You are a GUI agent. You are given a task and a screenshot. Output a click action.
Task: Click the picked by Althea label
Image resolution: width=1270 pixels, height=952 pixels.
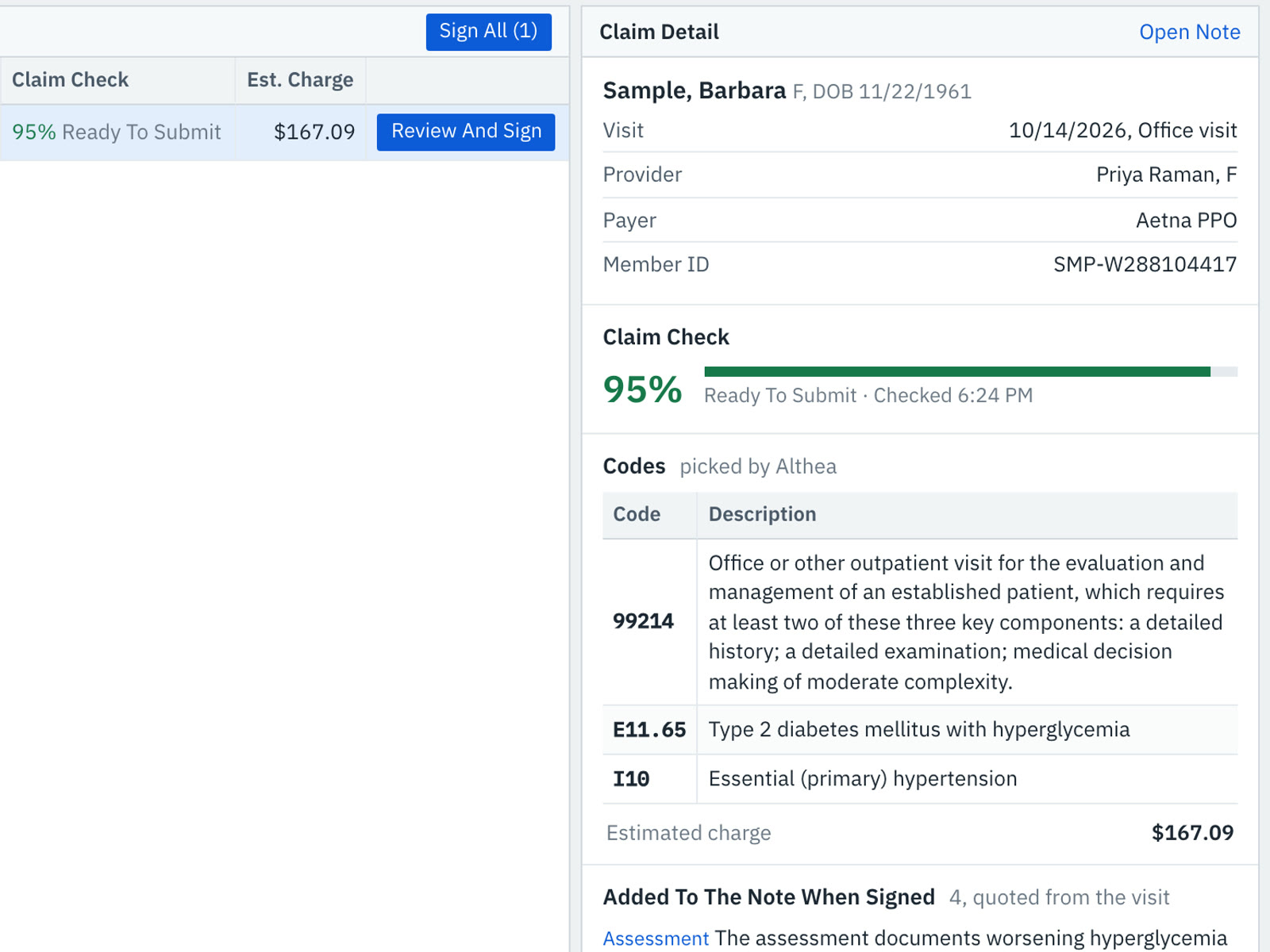[x=758, y=466]
